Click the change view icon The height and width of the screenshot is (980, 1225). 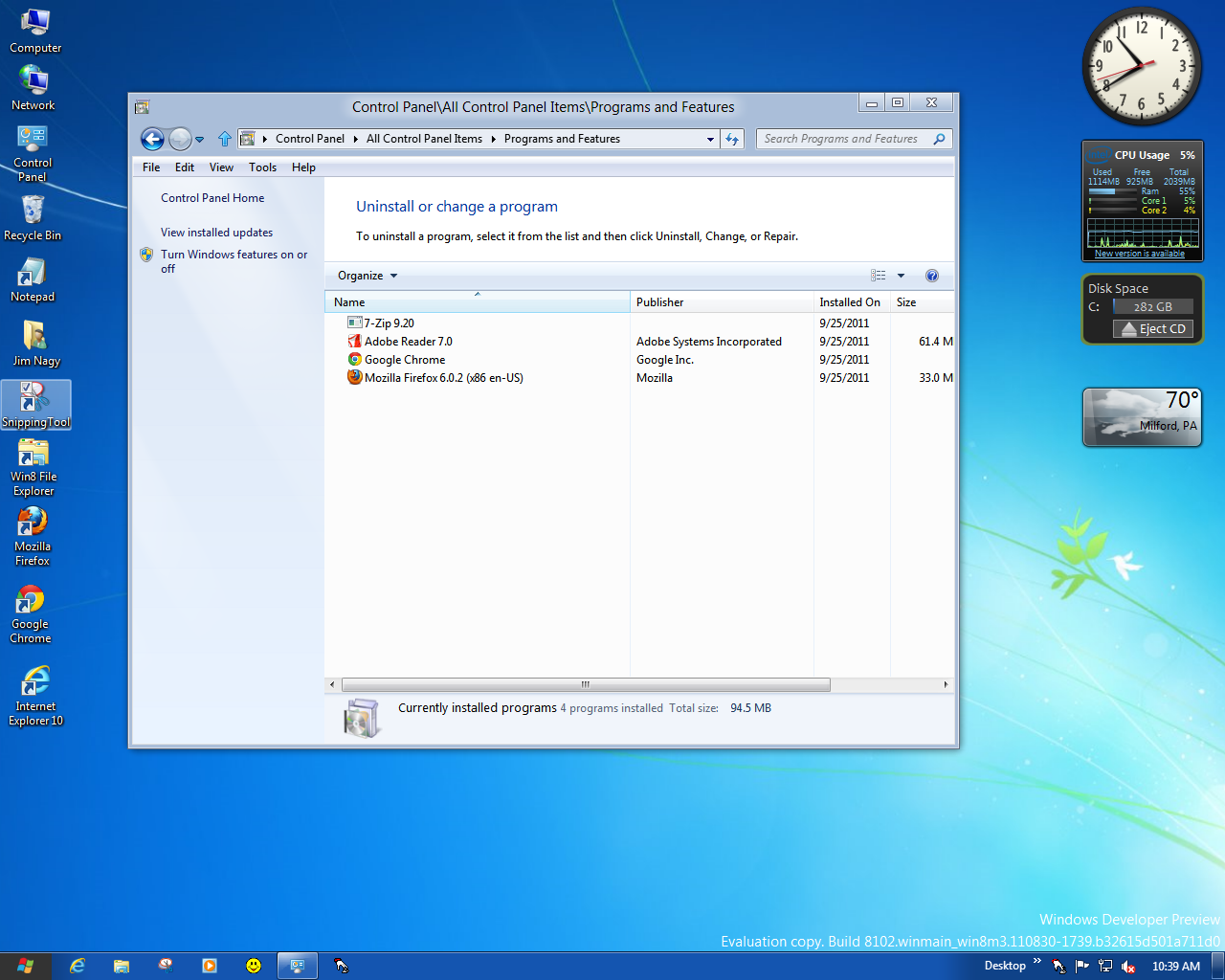point(878,276)
